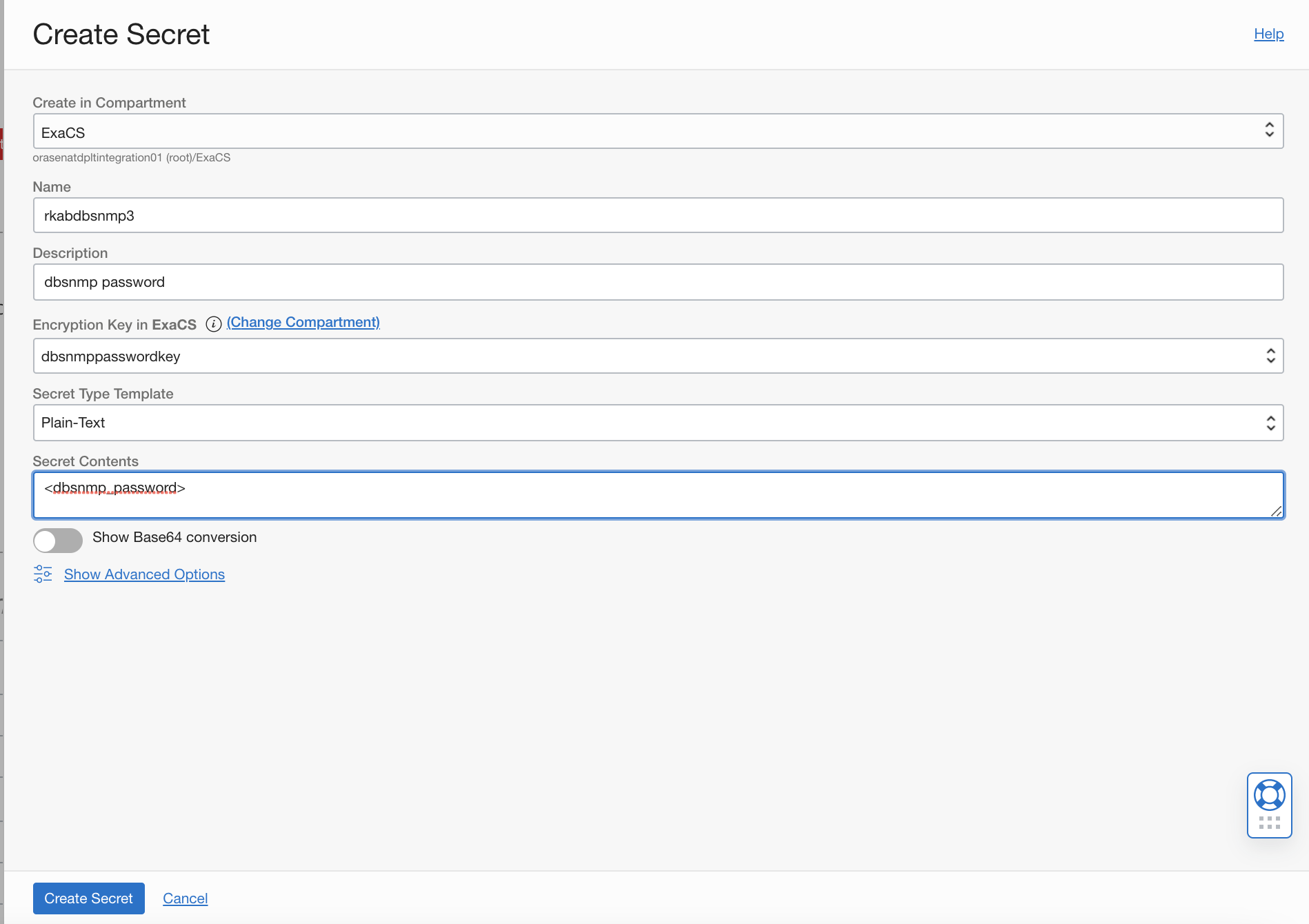This screenshot has height=924, width=1309.
Task: Click the Encryption Key dropdown arrows icon
Action: click(1270, 356)
